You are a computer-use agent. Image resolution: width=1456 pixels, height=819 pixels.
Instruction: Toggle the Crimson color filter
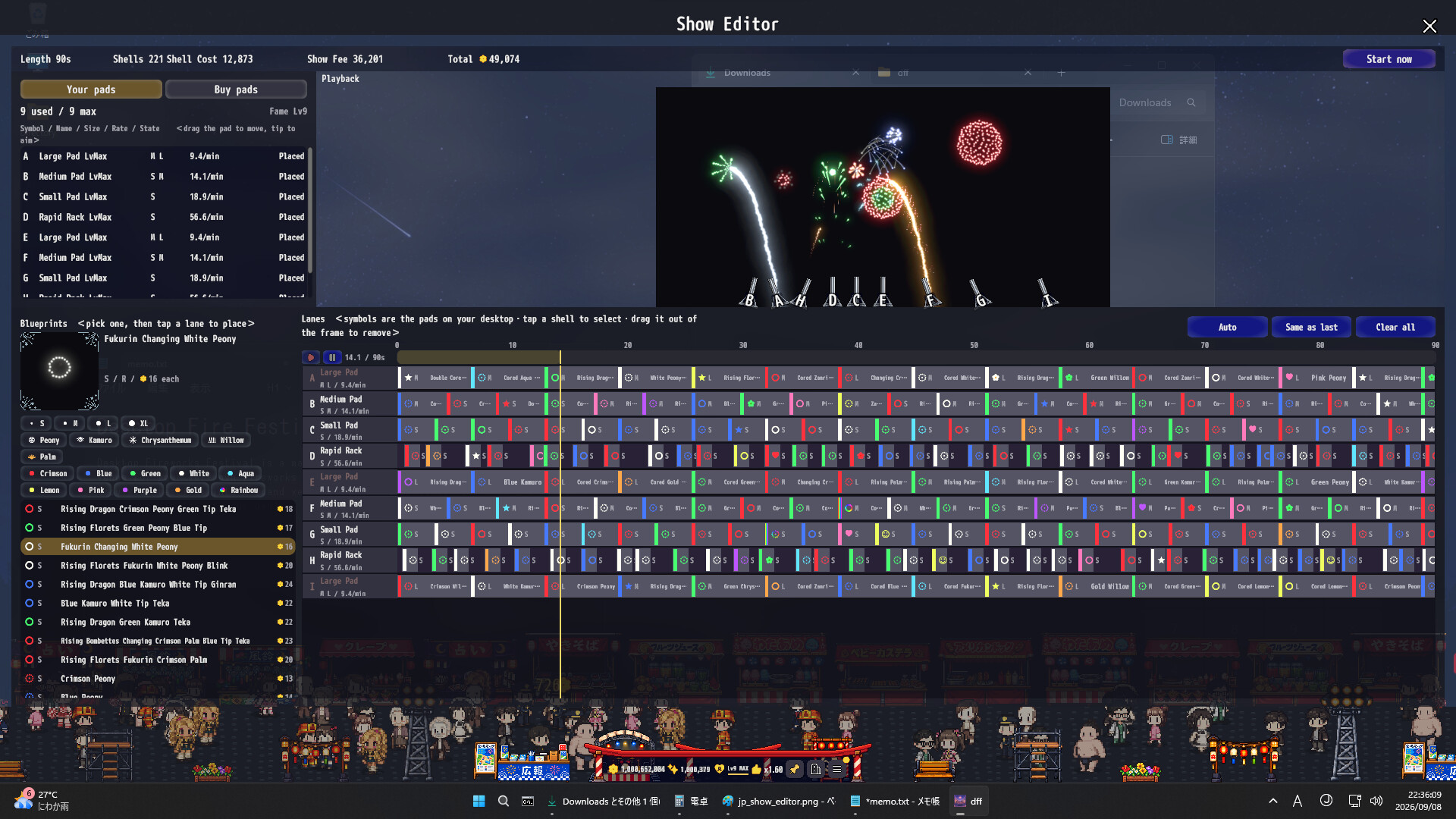click(x=48, y=473)
